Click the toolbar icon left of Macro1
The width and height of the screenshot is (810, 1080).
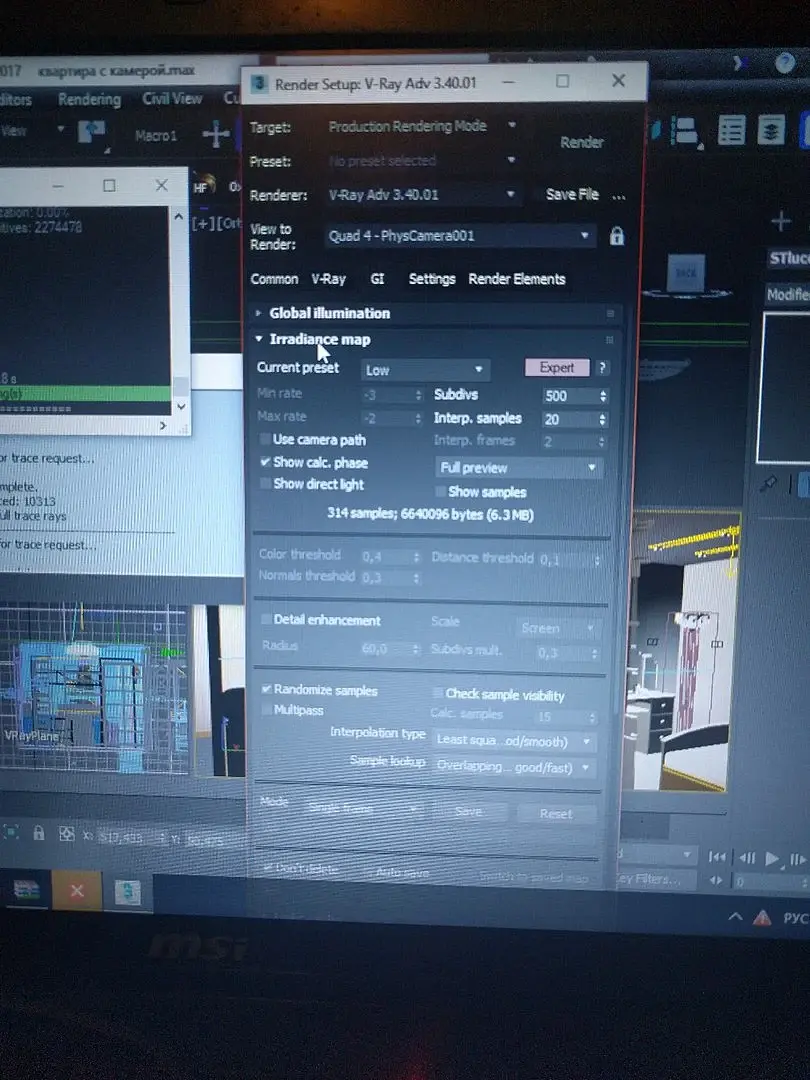(92, 132)
